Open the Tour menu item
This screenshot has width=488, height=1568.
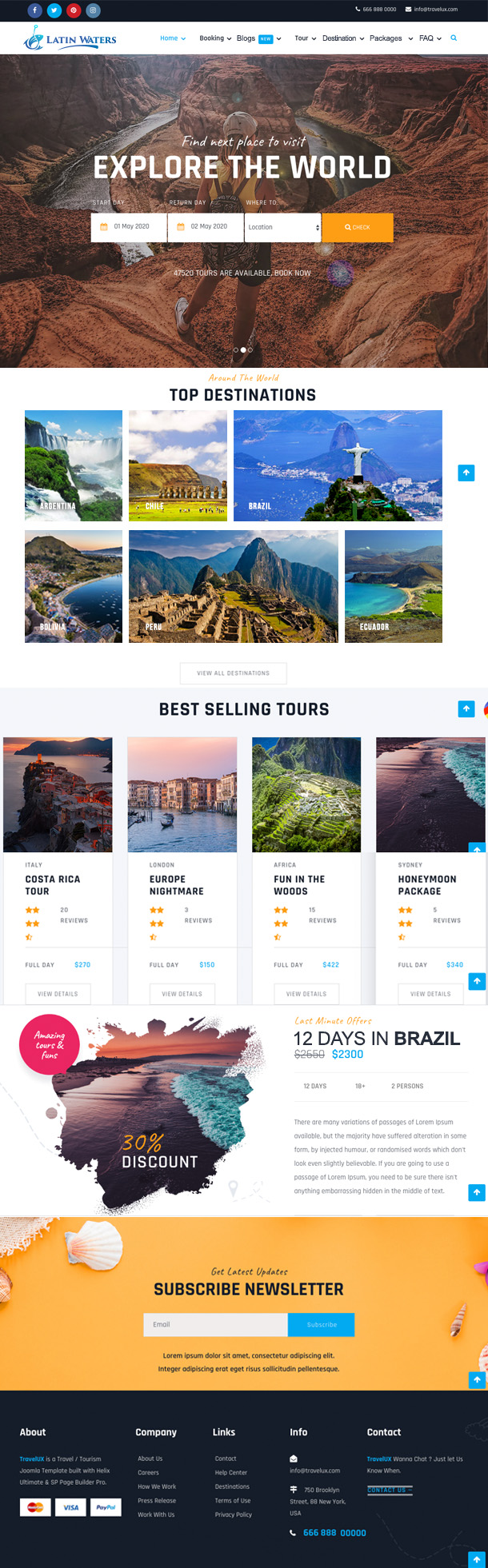pos(306,38)
